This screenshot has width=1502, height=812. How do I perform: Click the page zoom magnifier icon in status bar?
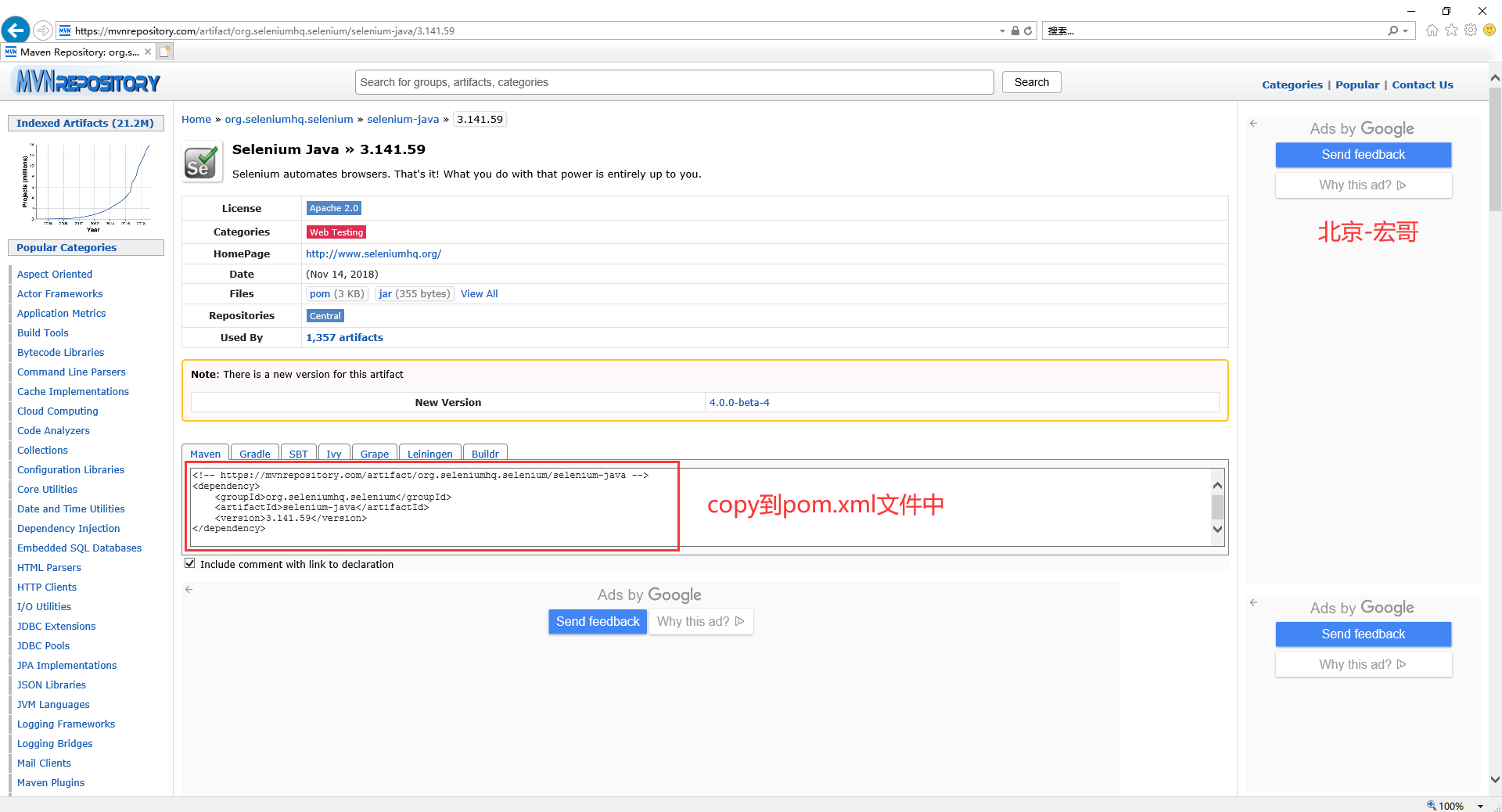[1432, 805]
